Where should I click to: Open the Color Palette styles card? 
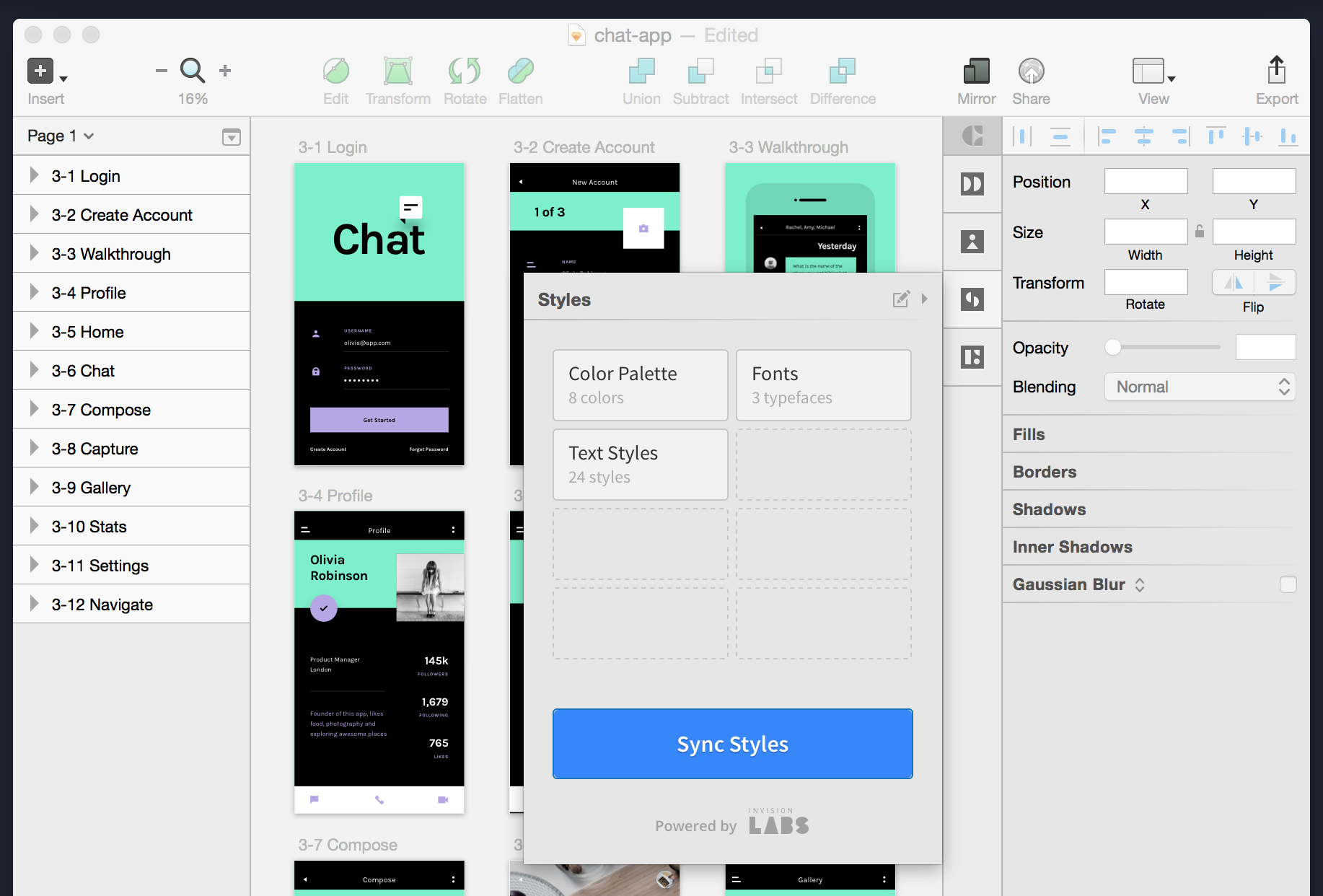640,385
